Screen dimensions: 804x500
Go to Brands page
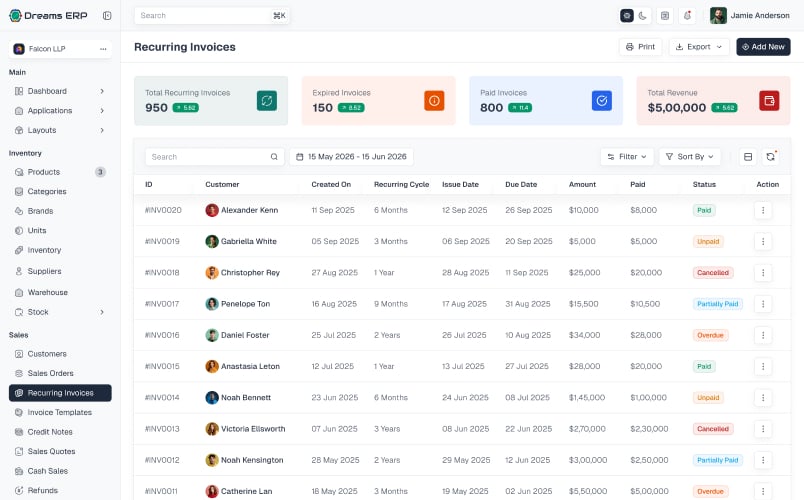click(60, 211)
